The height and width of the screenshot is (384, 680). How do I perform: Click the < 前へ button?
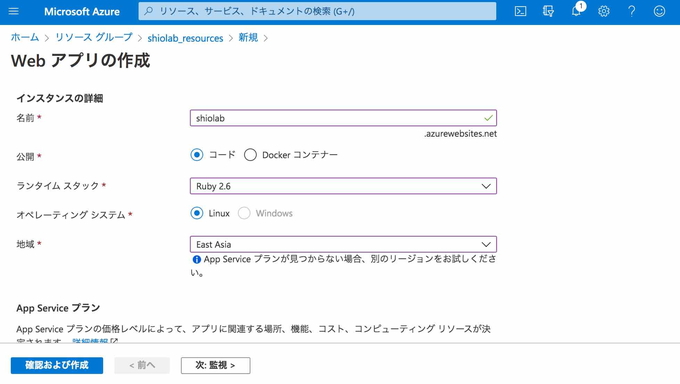[142, 365]
